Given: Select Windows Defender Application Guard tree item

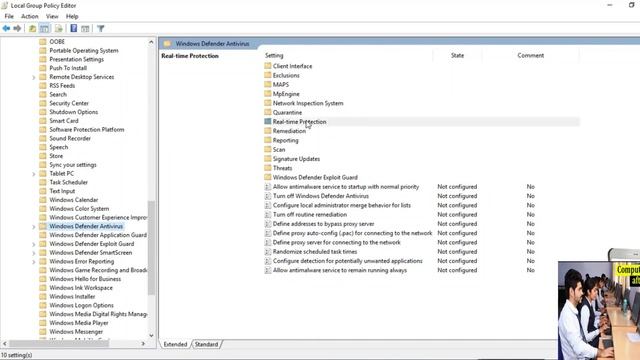Looking at the screenshot, I should point(98,235).
